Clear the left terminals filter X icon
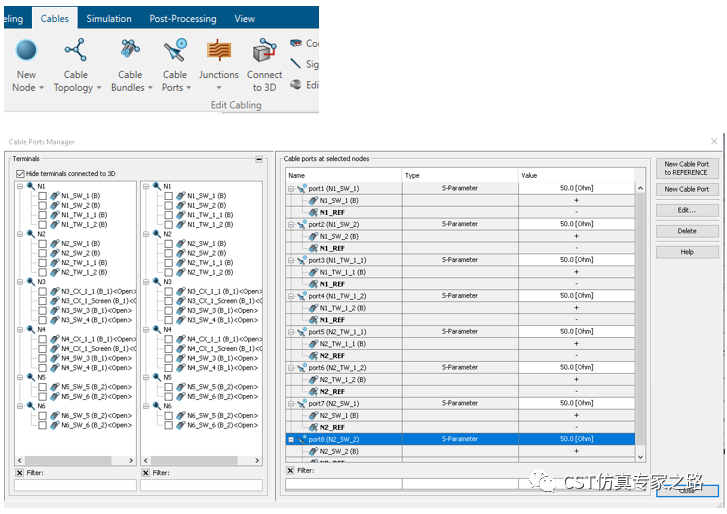 point(19,473)
